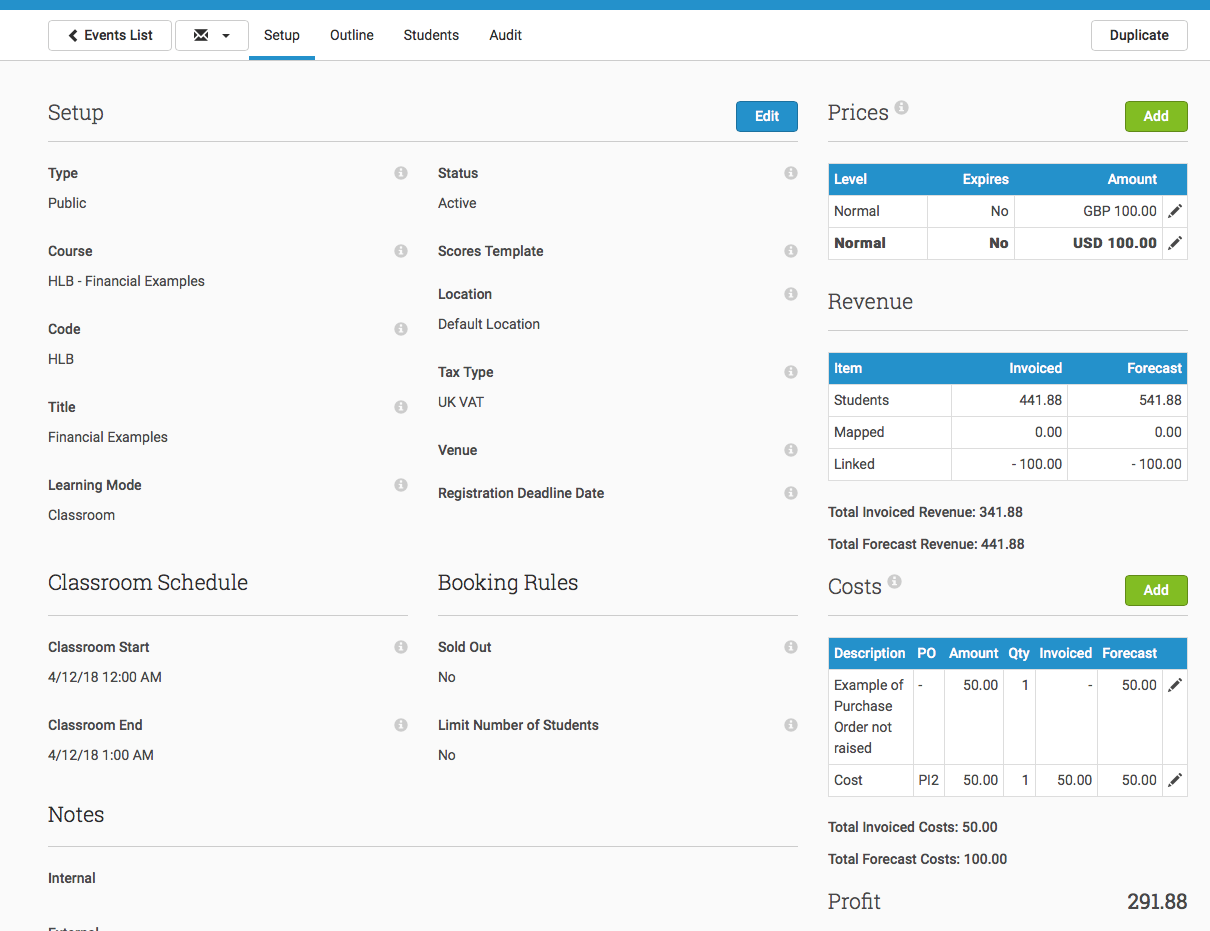Viewport: 1210px width, 931px height.
Task: Go back to Events List
Action: coord(110,35)
